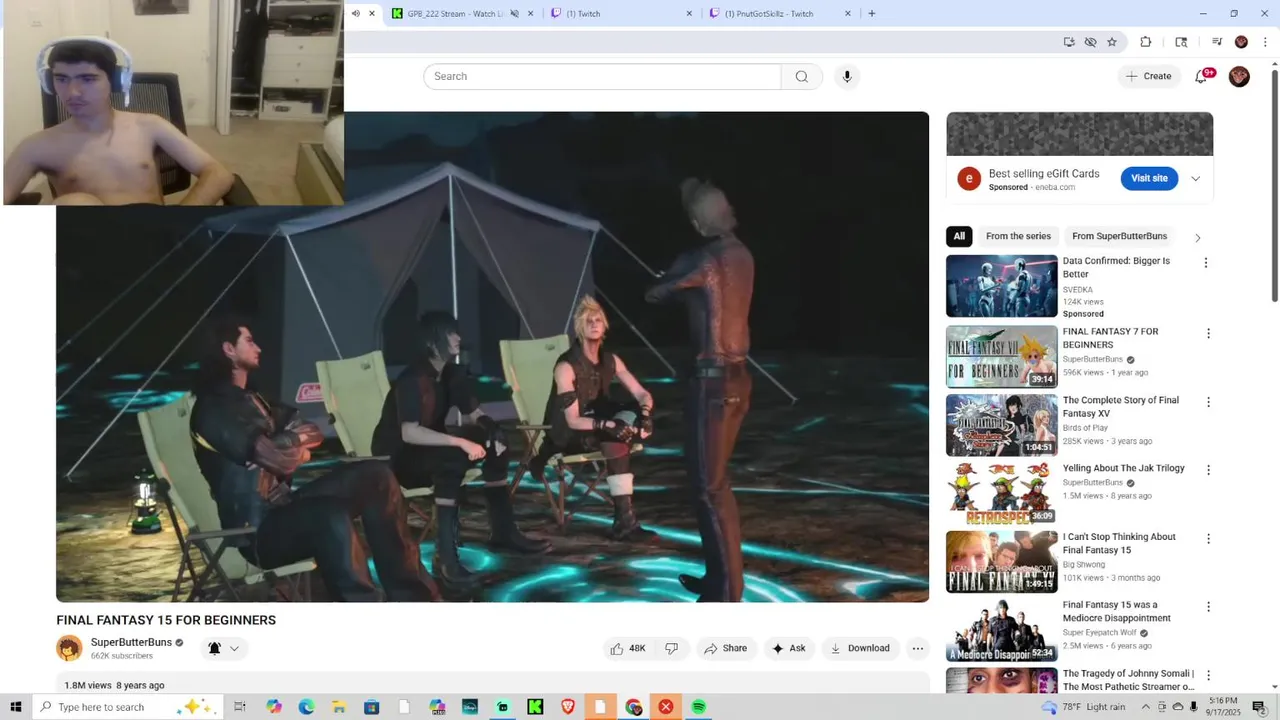The width and height of the screenshot is (1280, 720).
Task: Click the YouTube search magnifier button
Action: [x=801, y=76]
